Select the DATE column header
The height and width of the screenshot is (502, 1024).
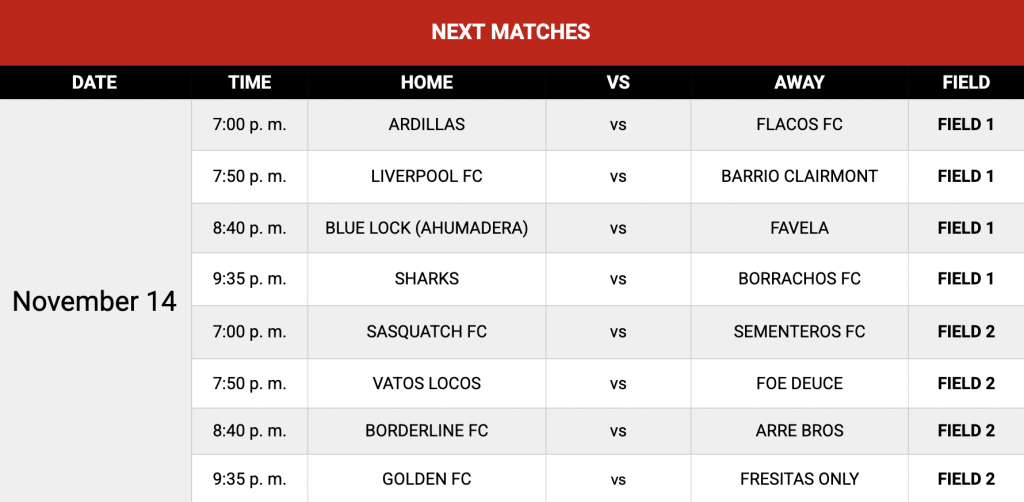tap(95, 82)
